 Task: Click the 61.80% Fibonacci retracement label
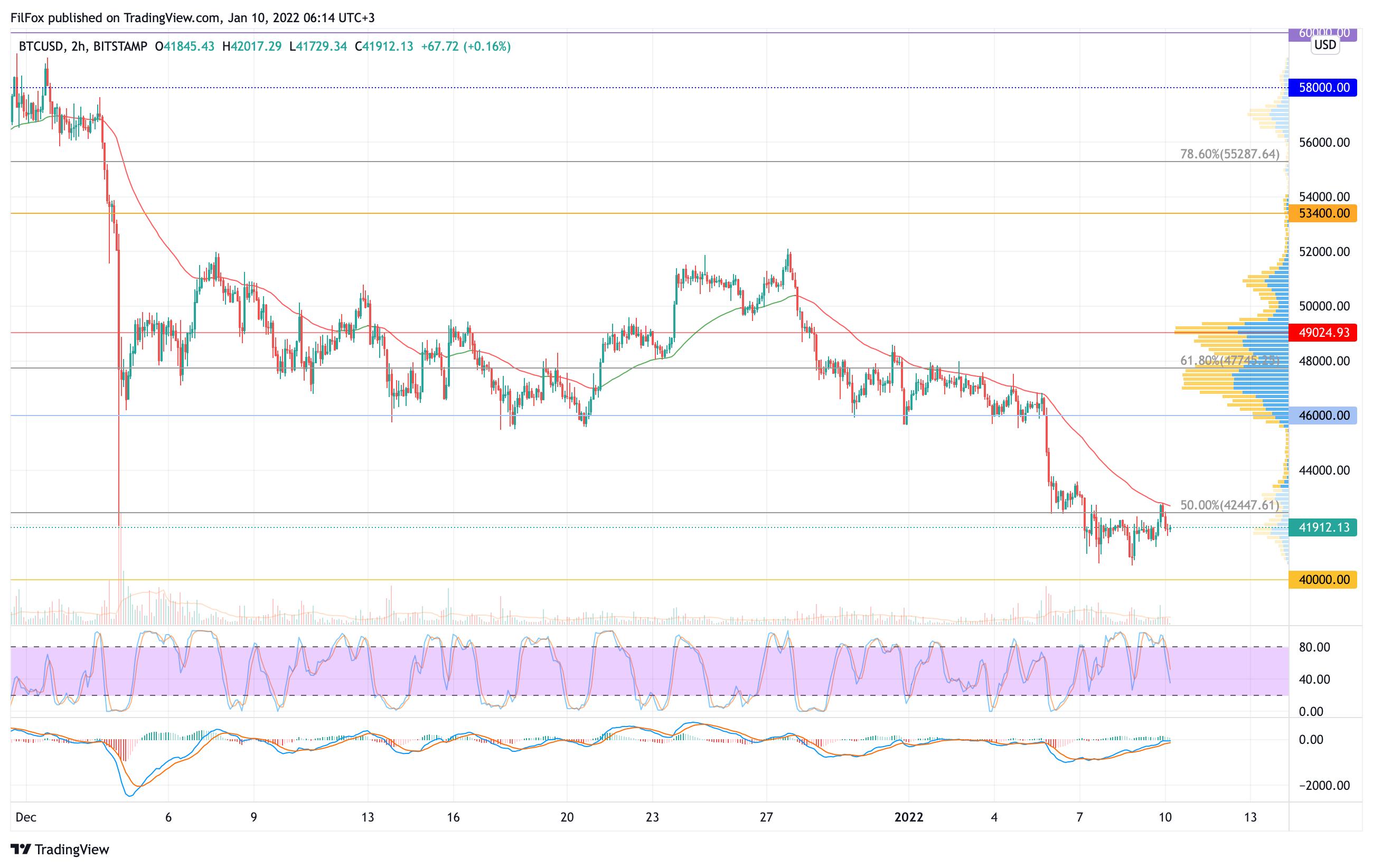click(x=1229, y=360)
